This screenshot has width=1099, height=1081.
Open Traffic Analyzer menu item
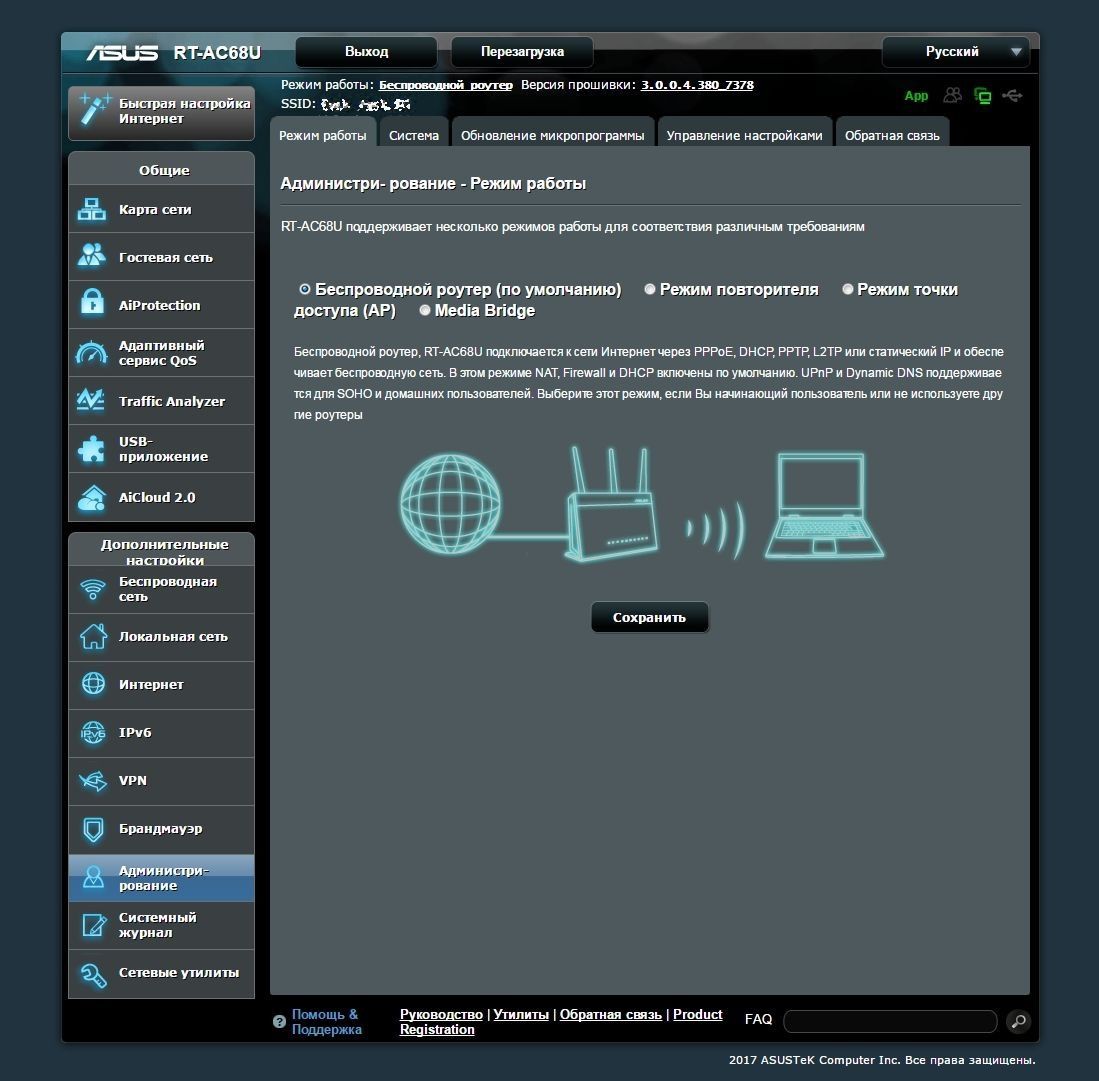tap(161, 400)
